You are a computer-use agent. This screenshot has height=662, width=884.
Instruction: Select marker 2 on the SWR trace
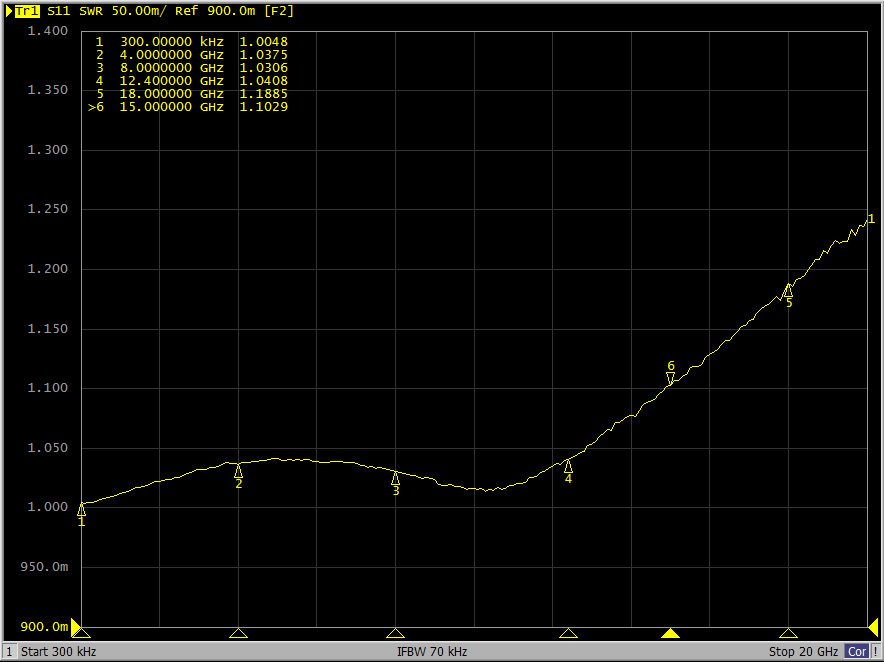(x=238, y=471)
